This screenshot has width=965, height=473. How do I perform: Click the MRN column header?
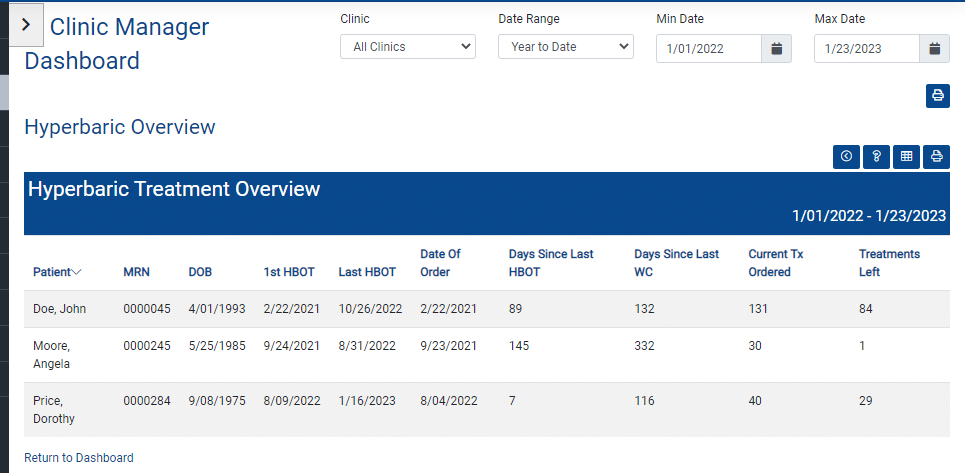(137, 272)
